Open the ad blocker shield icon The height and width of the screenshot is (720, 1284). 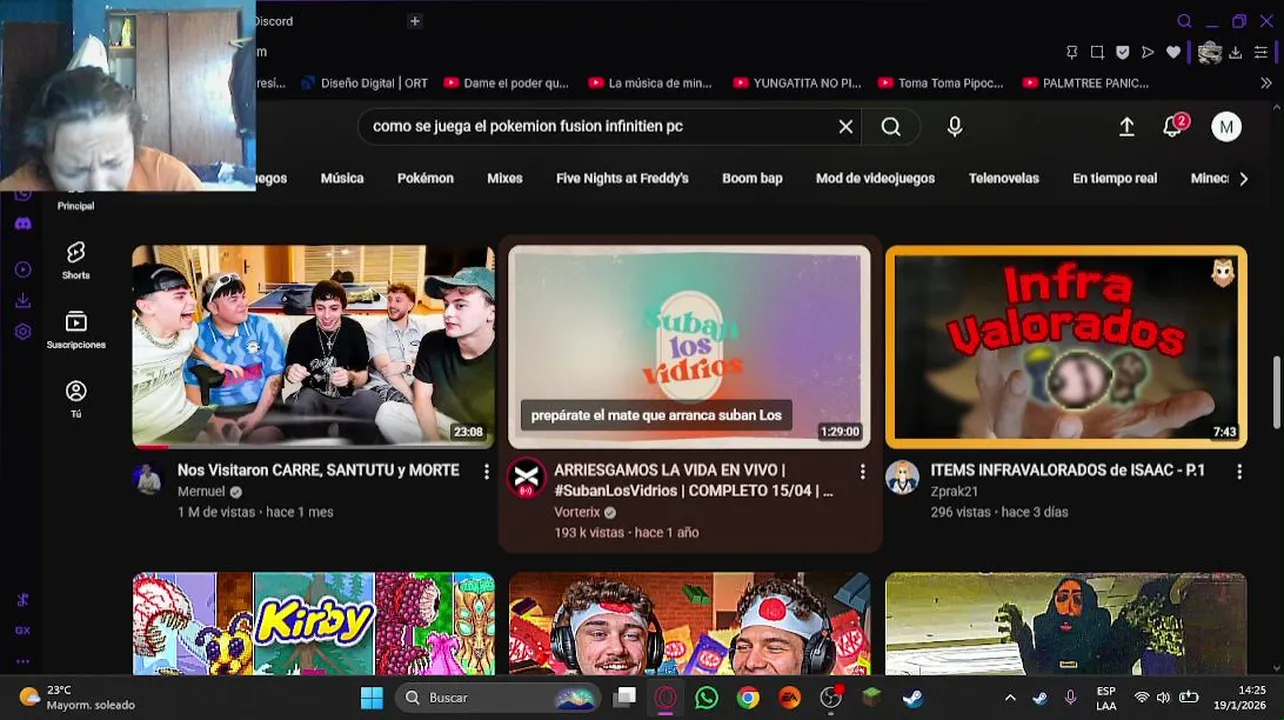(1122, 52)
